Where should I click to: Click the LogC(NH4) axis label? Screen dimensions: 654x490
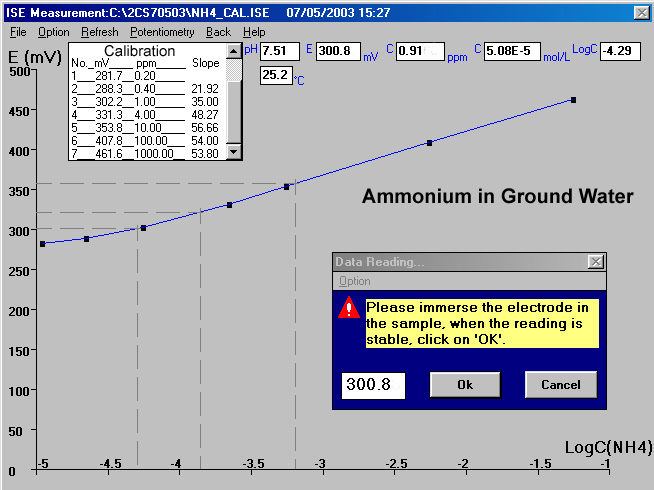(608, 447)
